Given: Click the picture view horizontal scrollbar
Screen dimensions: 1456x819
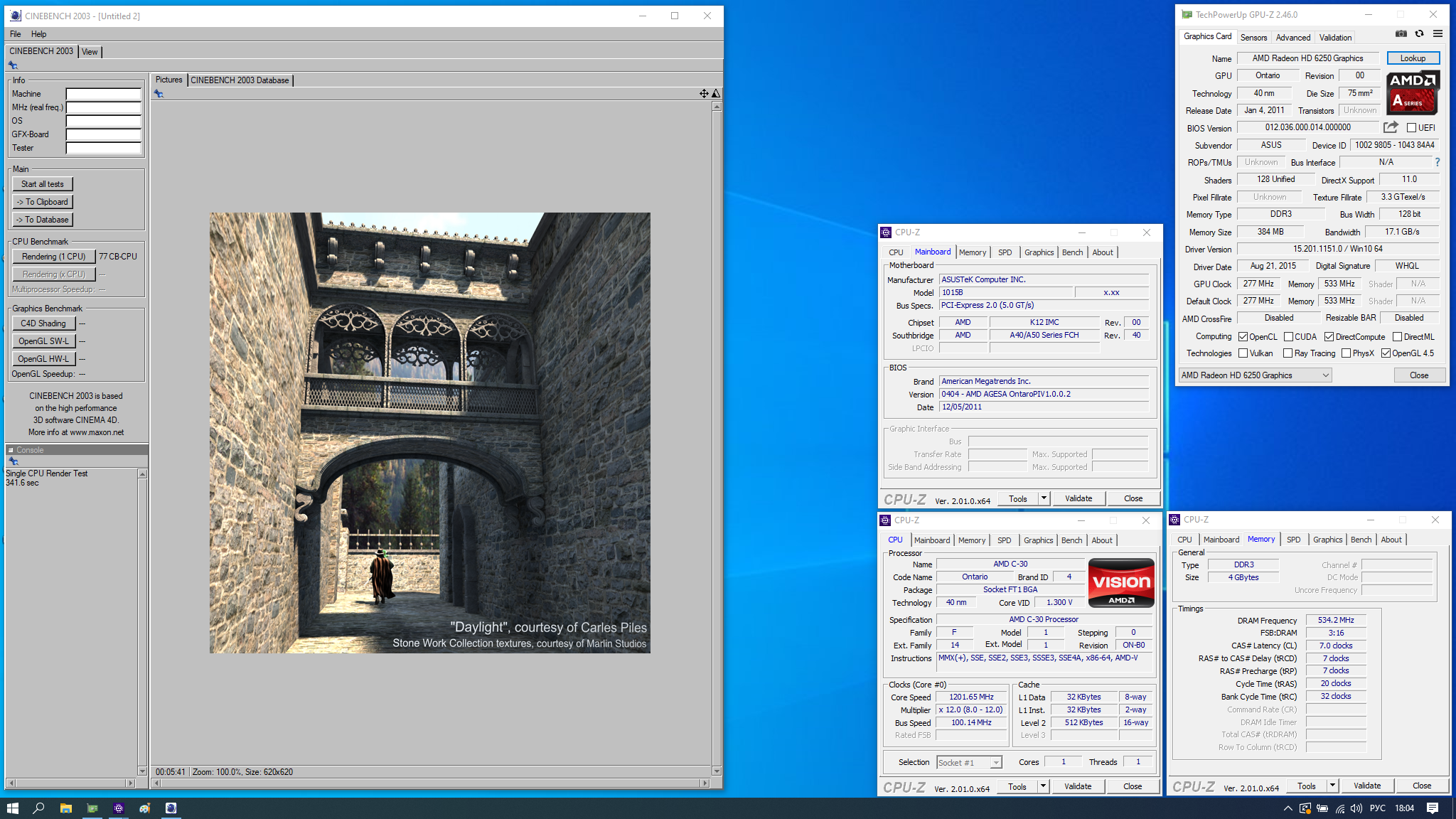Looking at the screenshot, I should pyautogui.click(x=431, y=783).
